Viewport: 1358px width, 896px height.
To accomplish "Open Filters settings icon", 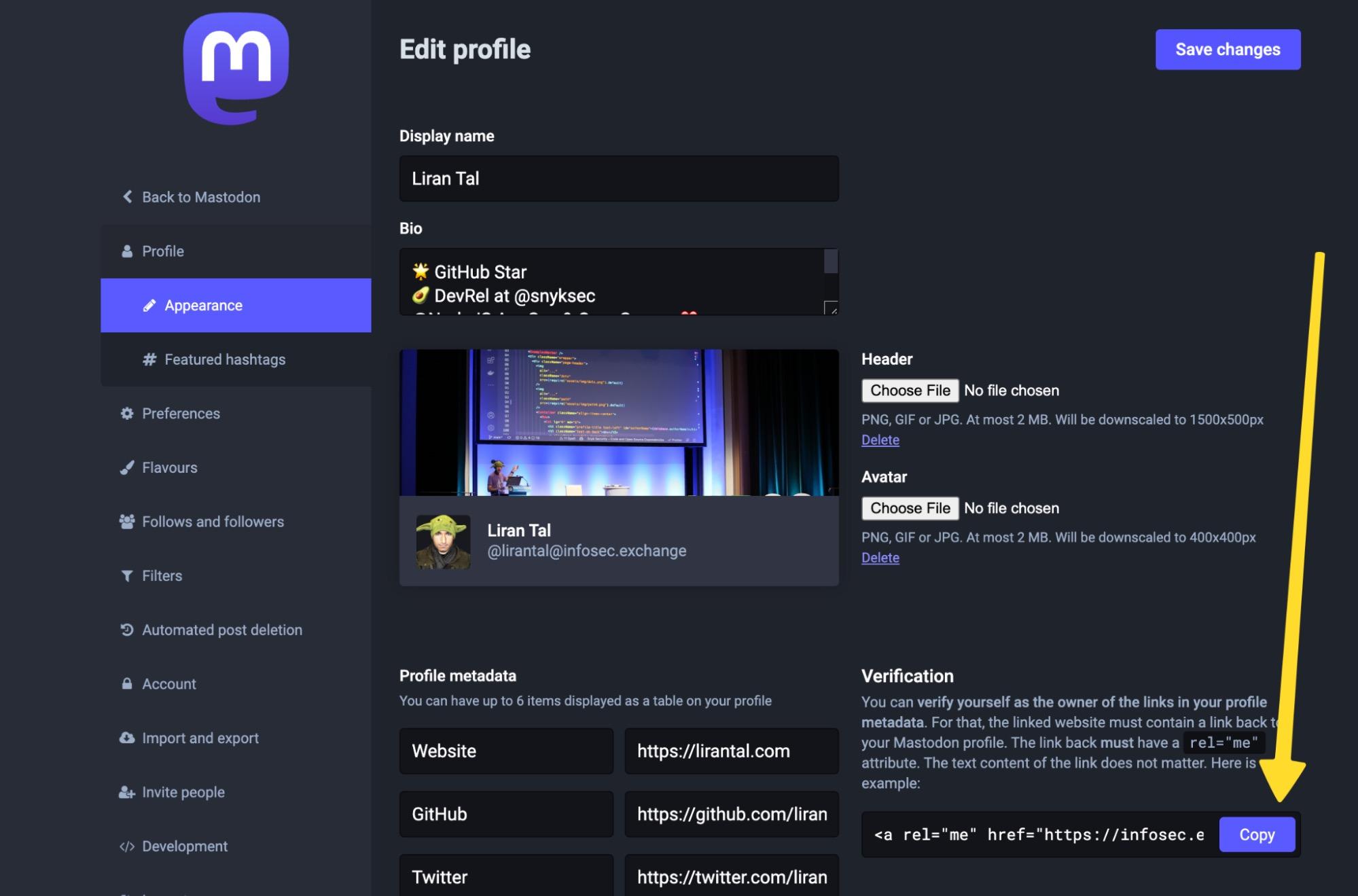I will [127, 576].
